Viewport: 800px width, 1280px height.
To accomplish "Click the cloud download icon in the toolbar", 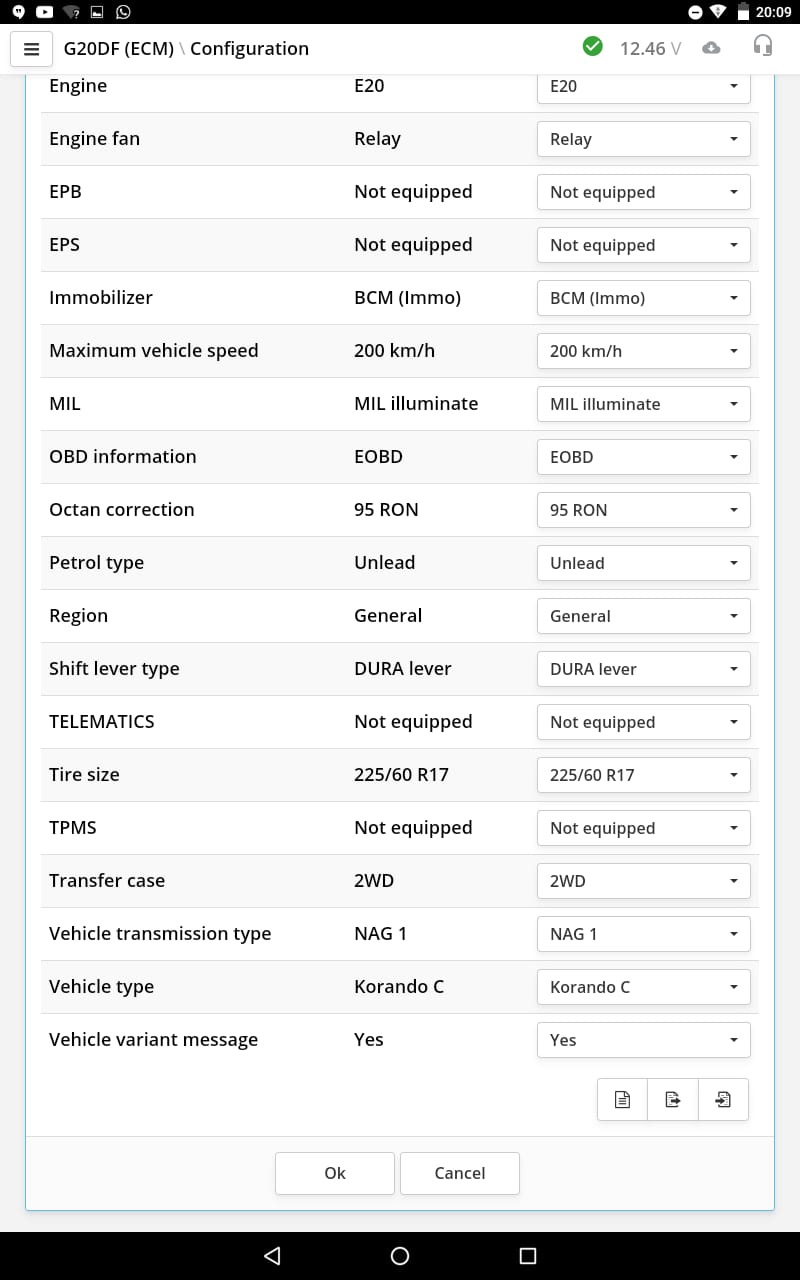I will [711, 47].
